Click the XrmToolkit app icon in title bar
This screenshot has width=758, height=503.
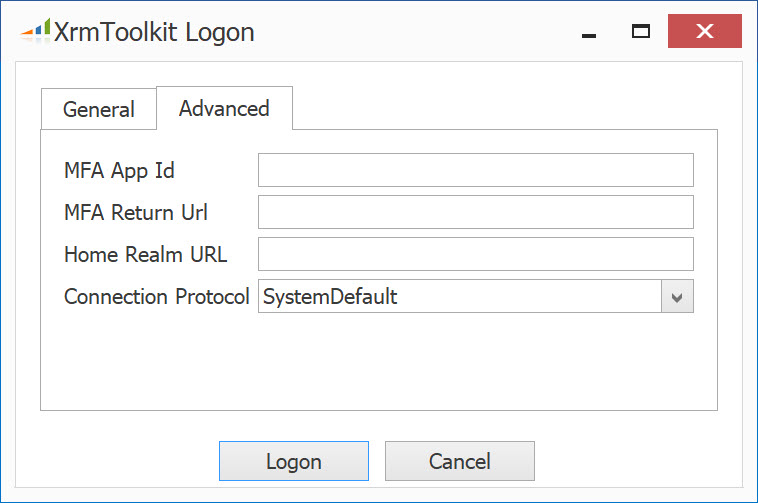(x=35, y=30)
